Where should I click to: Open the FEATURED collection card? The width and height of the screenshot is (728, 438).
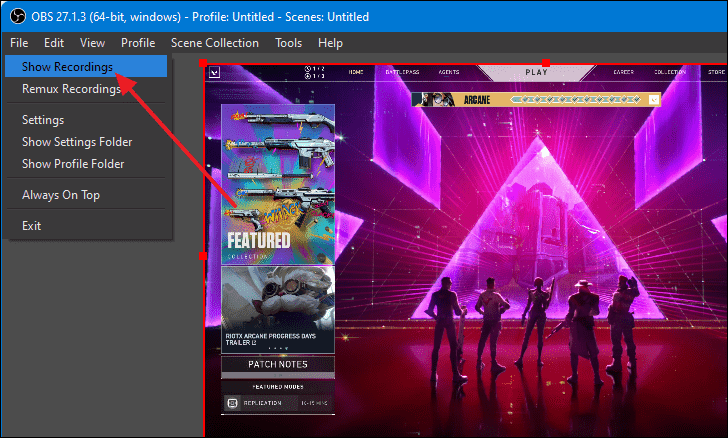278,184
